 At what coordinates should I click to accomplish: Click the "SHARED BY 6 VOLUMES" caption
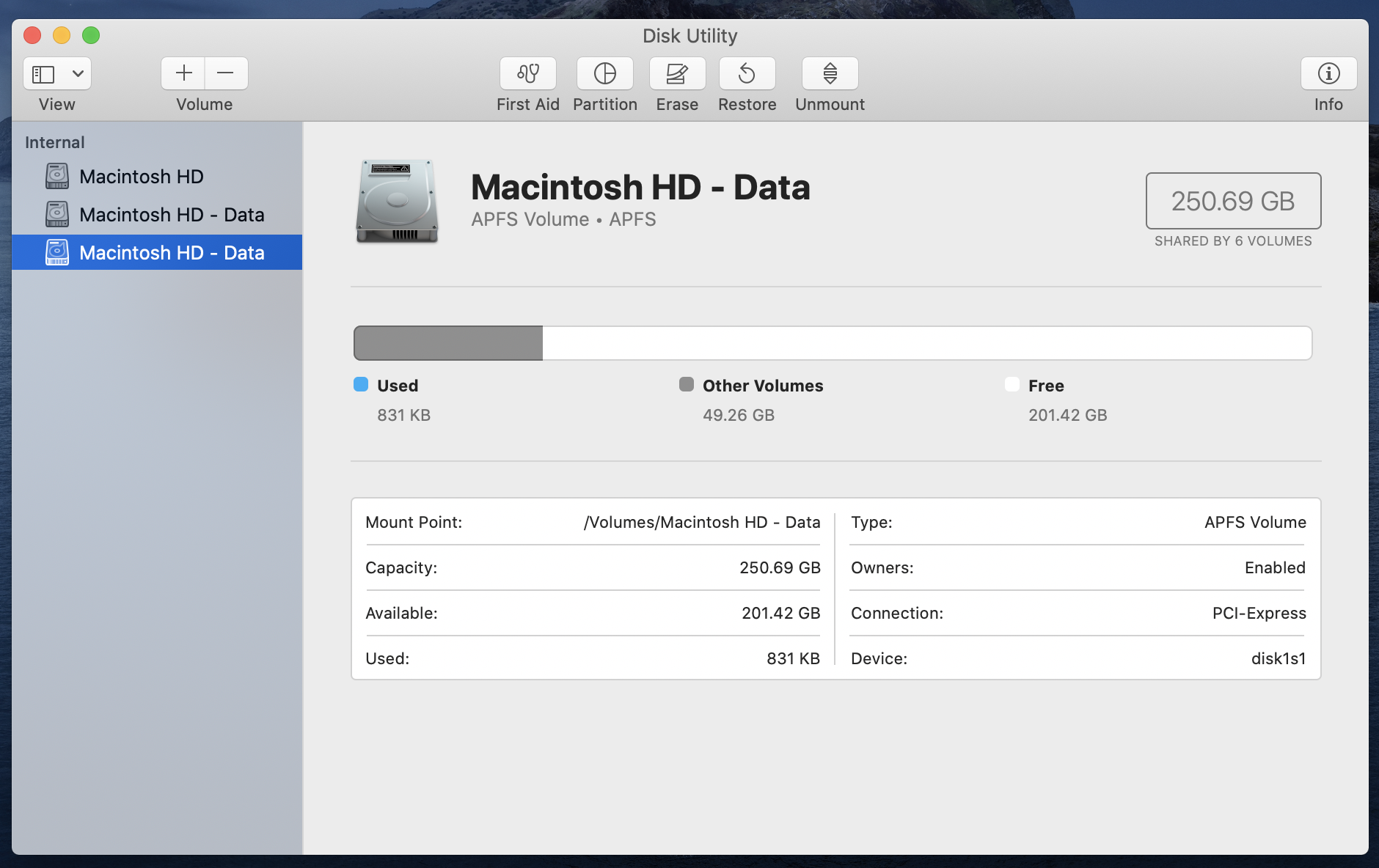[x=1233, y=241]
